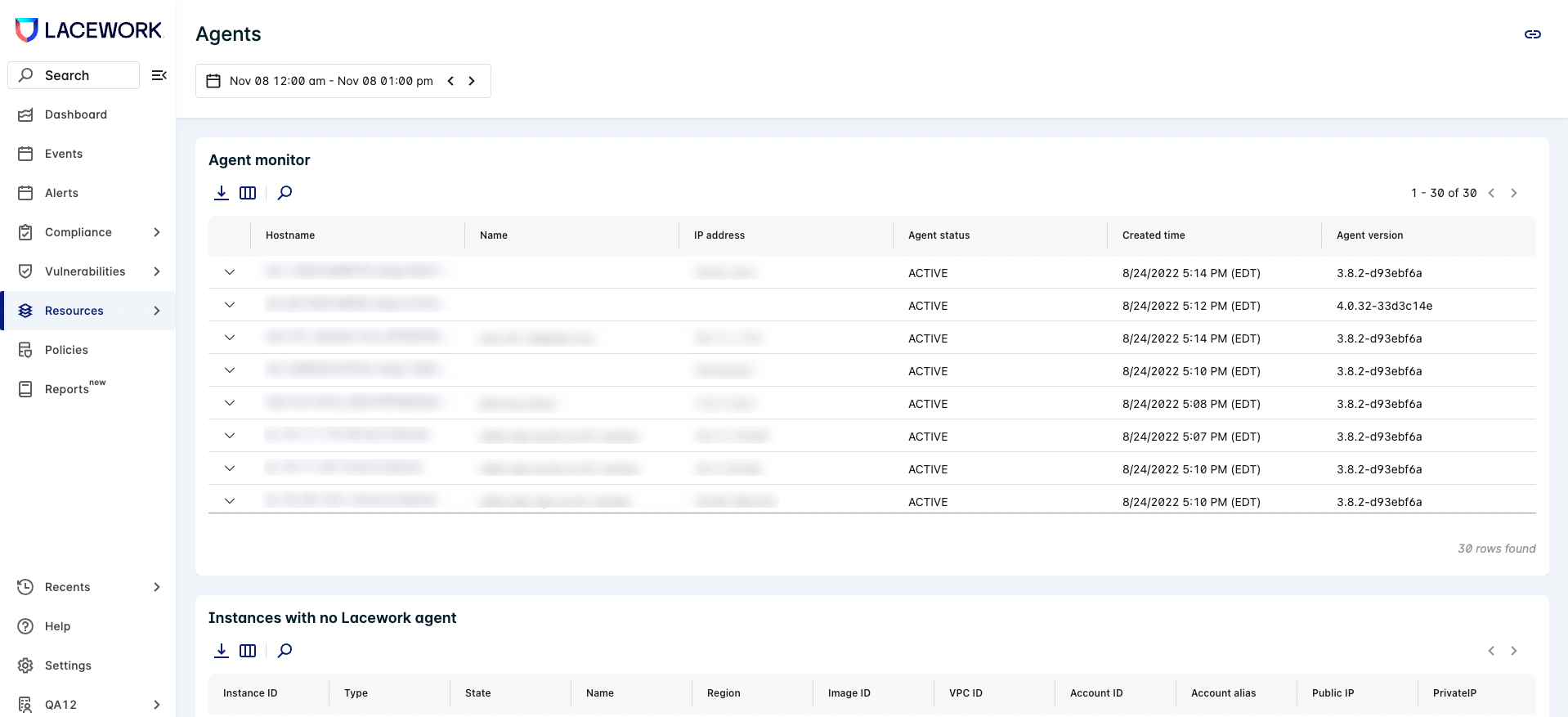
Task: Click the Reports icon
Action: [x=25, y=389]
